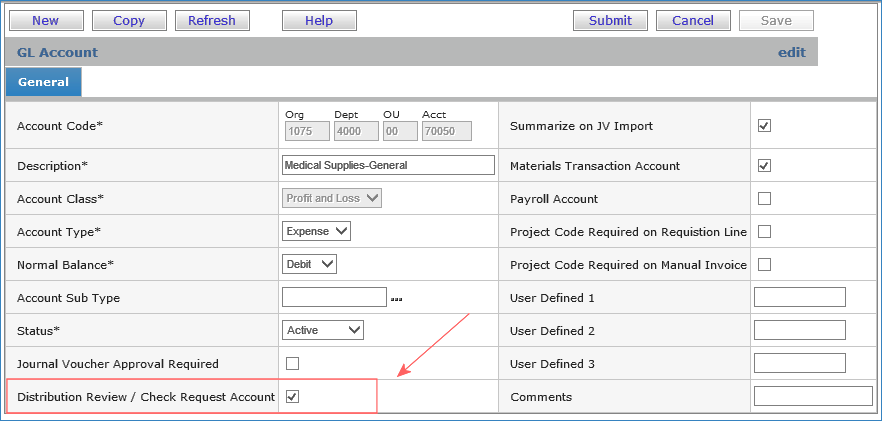This screenshot has width=882, height=421.
Task: Open the Account Type dropdown
Action: click(316, 232)
